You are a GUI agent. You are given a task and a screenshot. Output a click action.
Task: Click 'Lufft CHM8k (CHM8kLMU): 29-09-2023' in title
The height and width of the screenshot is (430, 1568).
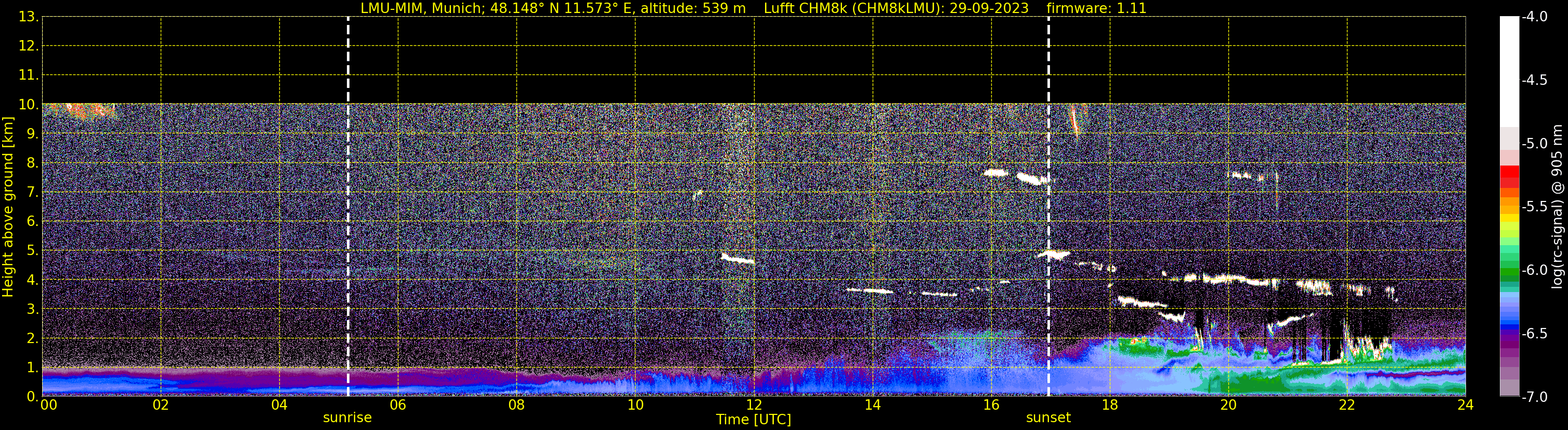tap(896, 8)
